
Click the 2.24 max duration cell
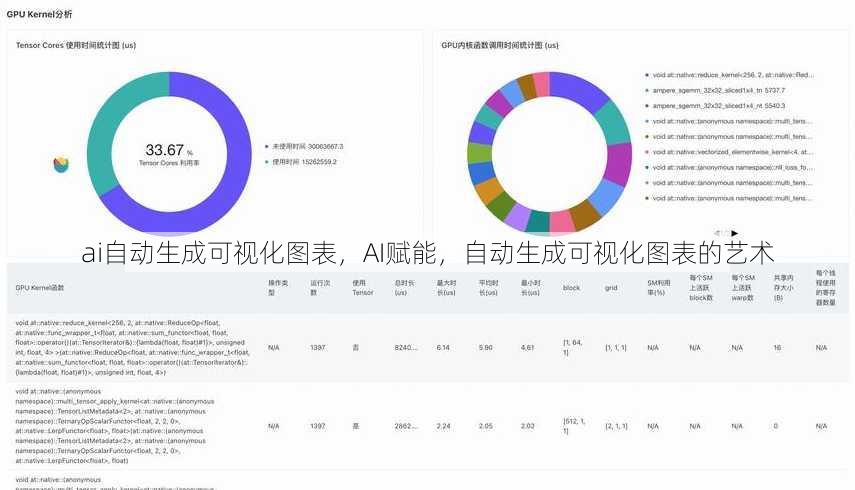(443, 426)
